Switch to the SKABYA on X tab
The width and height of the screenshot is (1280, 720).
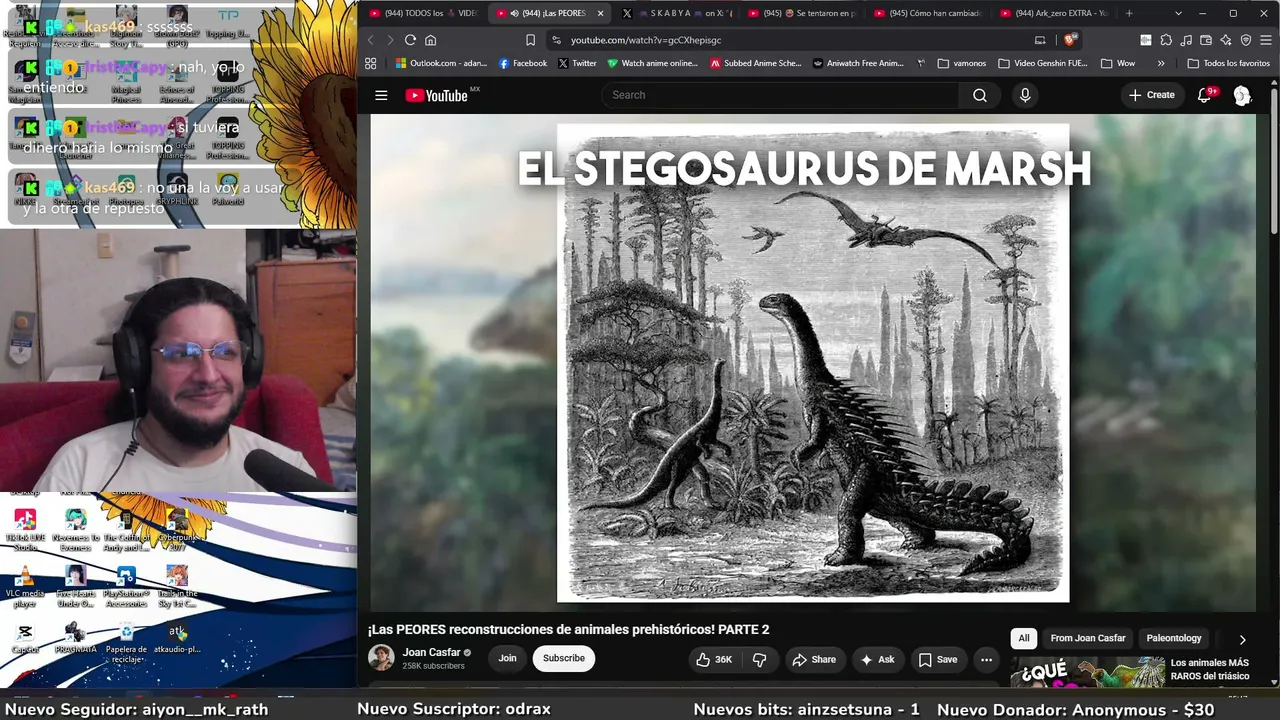(x=677, y=13)
